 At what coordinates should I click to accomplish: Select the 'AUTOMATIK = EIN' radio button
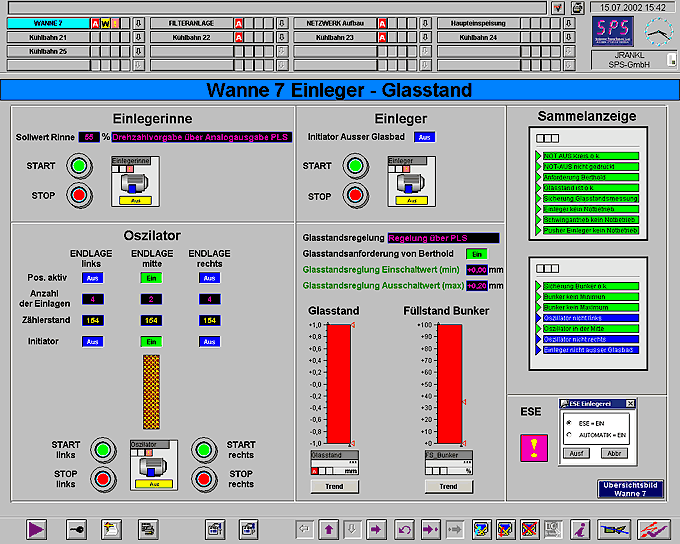click(569, 434)
